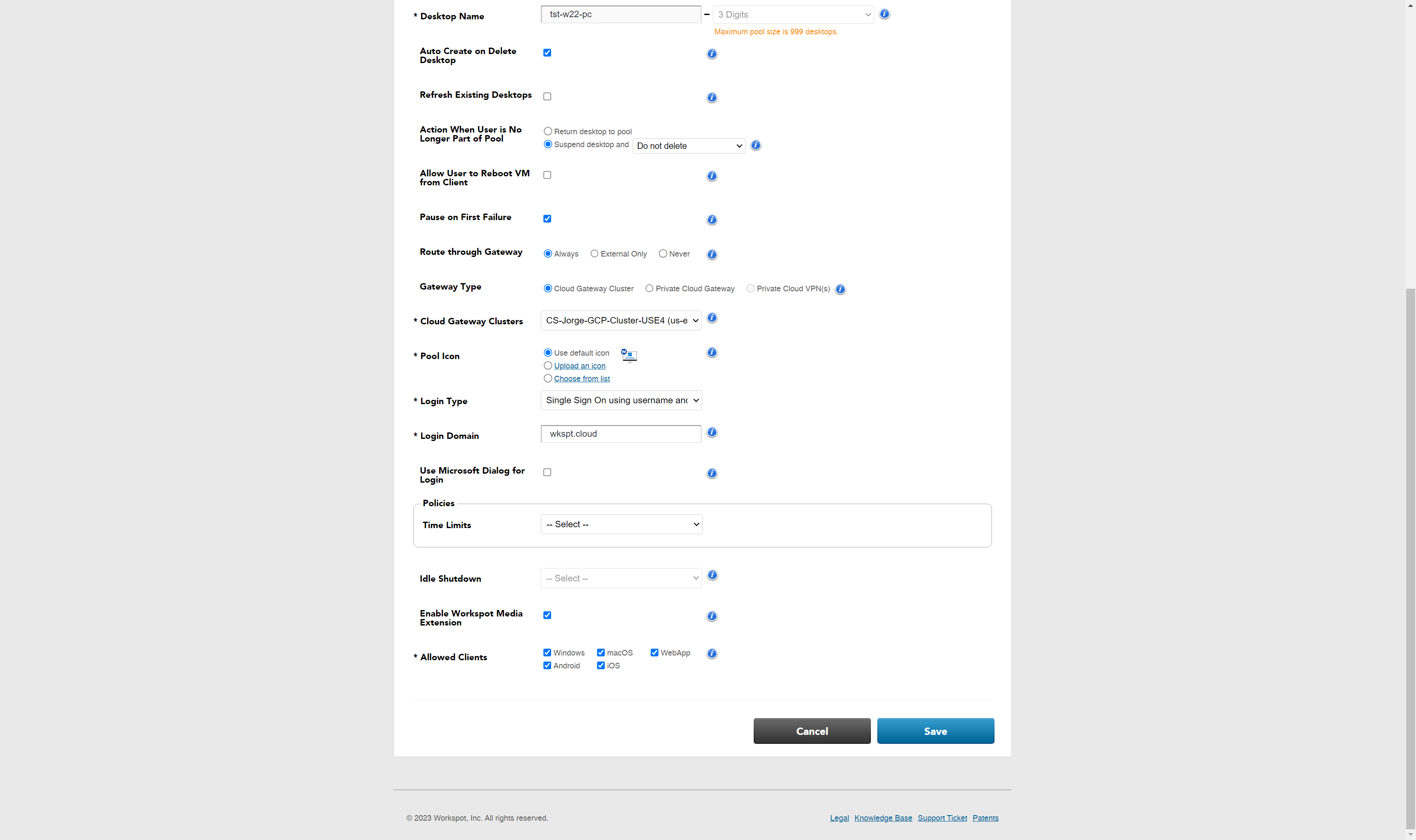Image resolution: width=1416 pixels, height=840 pixels.
Task: Uncheck the WebApp allowed client
Action: (x=654, y=653)
